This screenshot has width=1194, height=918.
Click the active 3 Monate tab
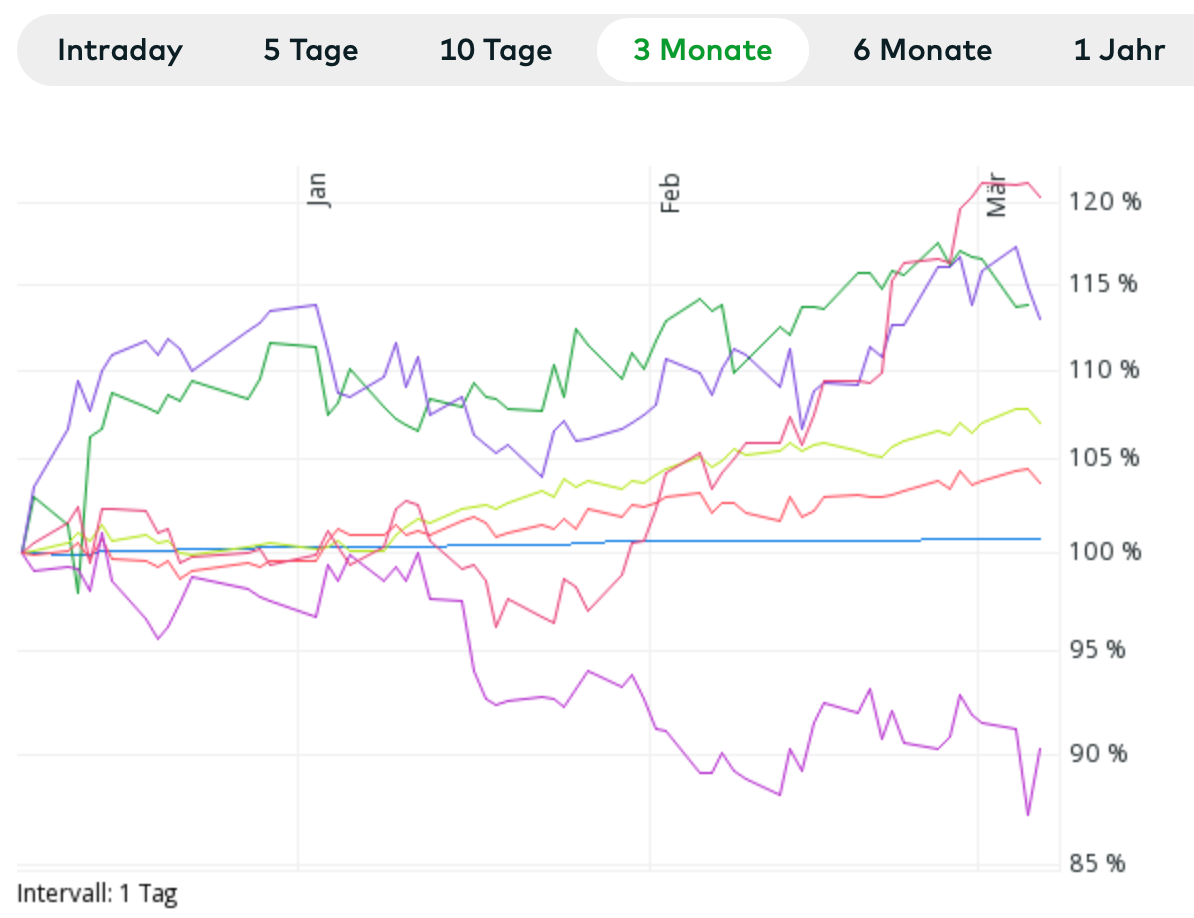click(702, 50)
